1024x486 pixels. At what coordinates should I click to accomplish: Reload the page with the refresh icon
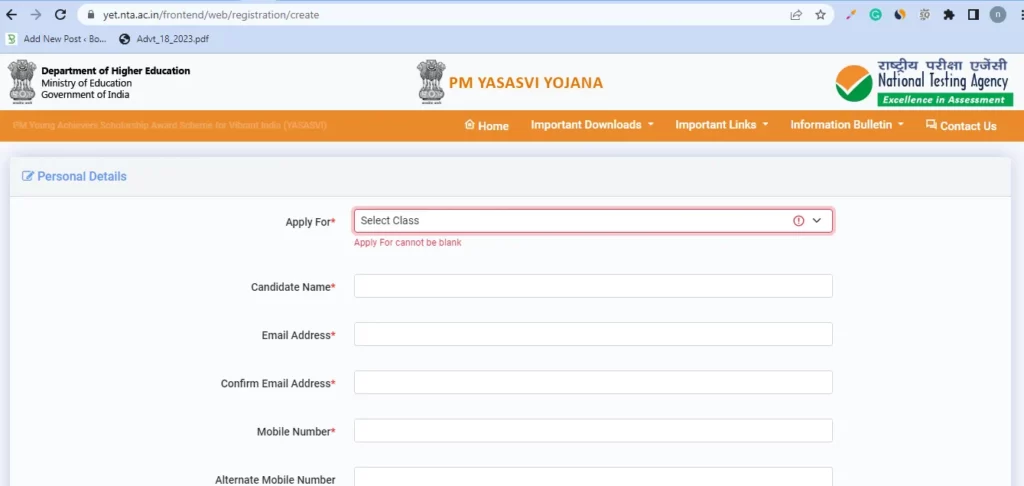tap(60, 14)
